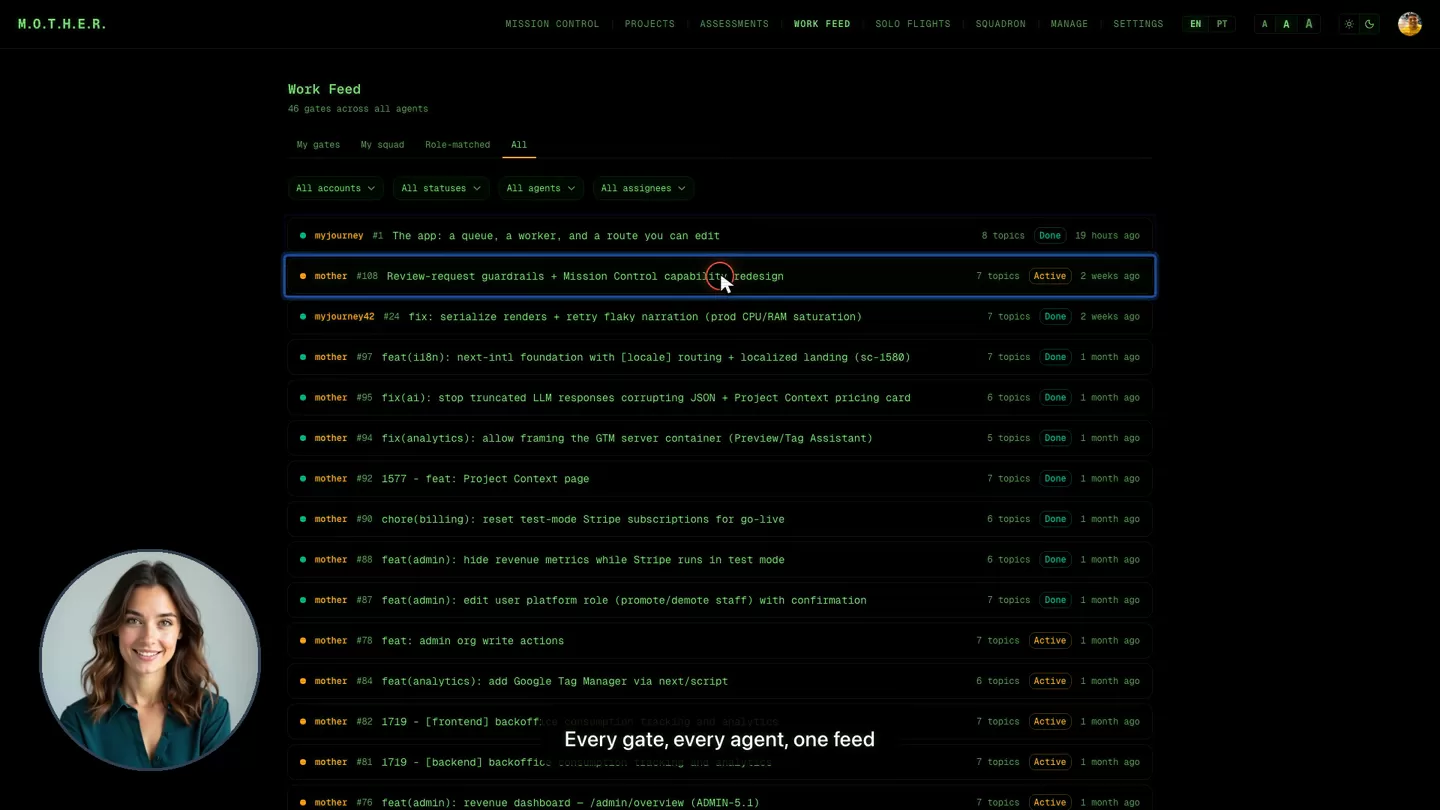The width and height of the screenshot is (1440, 810).
Task: Toggle language to EN
Action: tap(1195, 24)
